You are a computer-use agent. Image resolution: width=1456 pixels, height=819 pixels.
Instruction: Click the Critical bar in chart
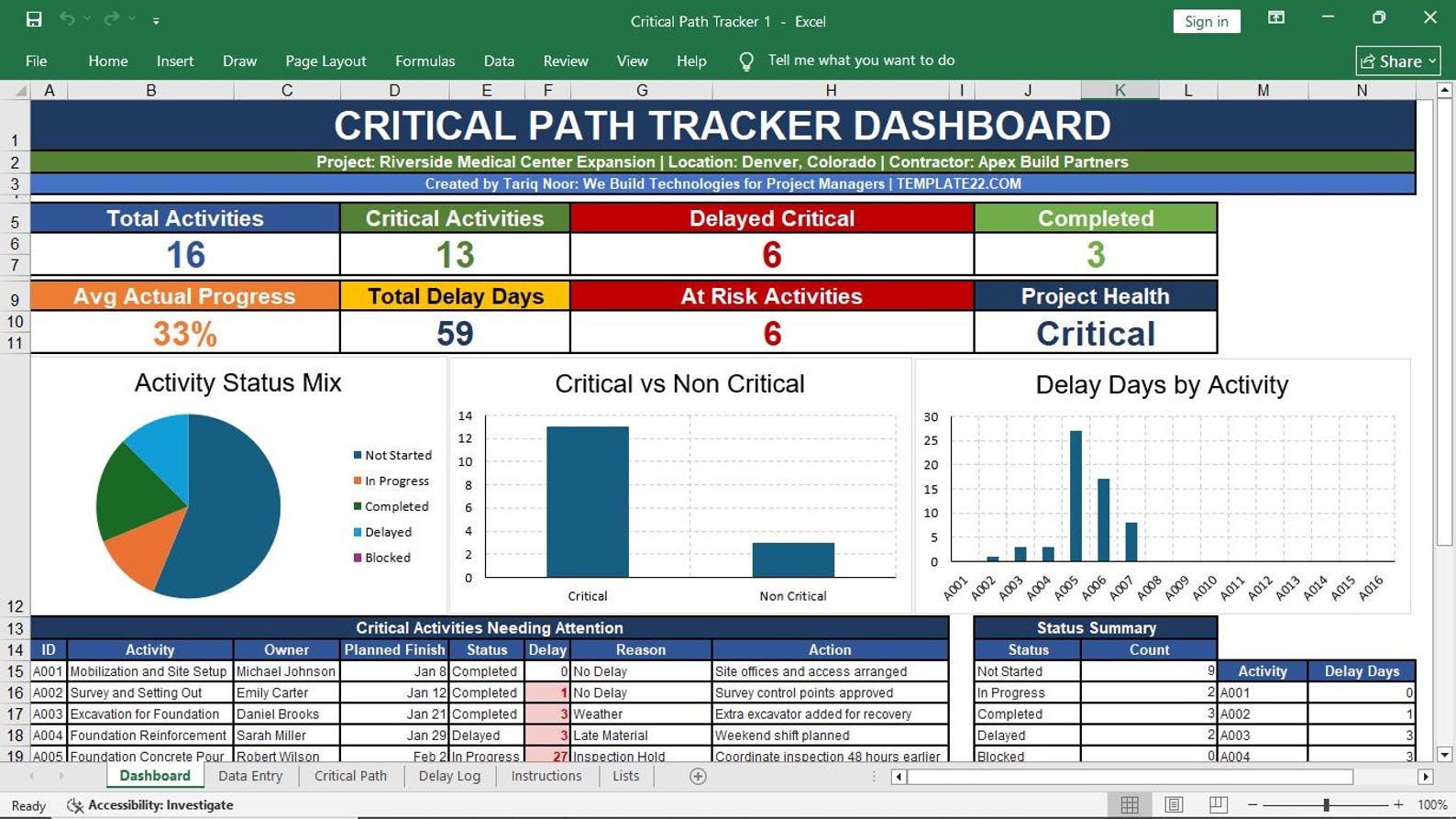588,502
